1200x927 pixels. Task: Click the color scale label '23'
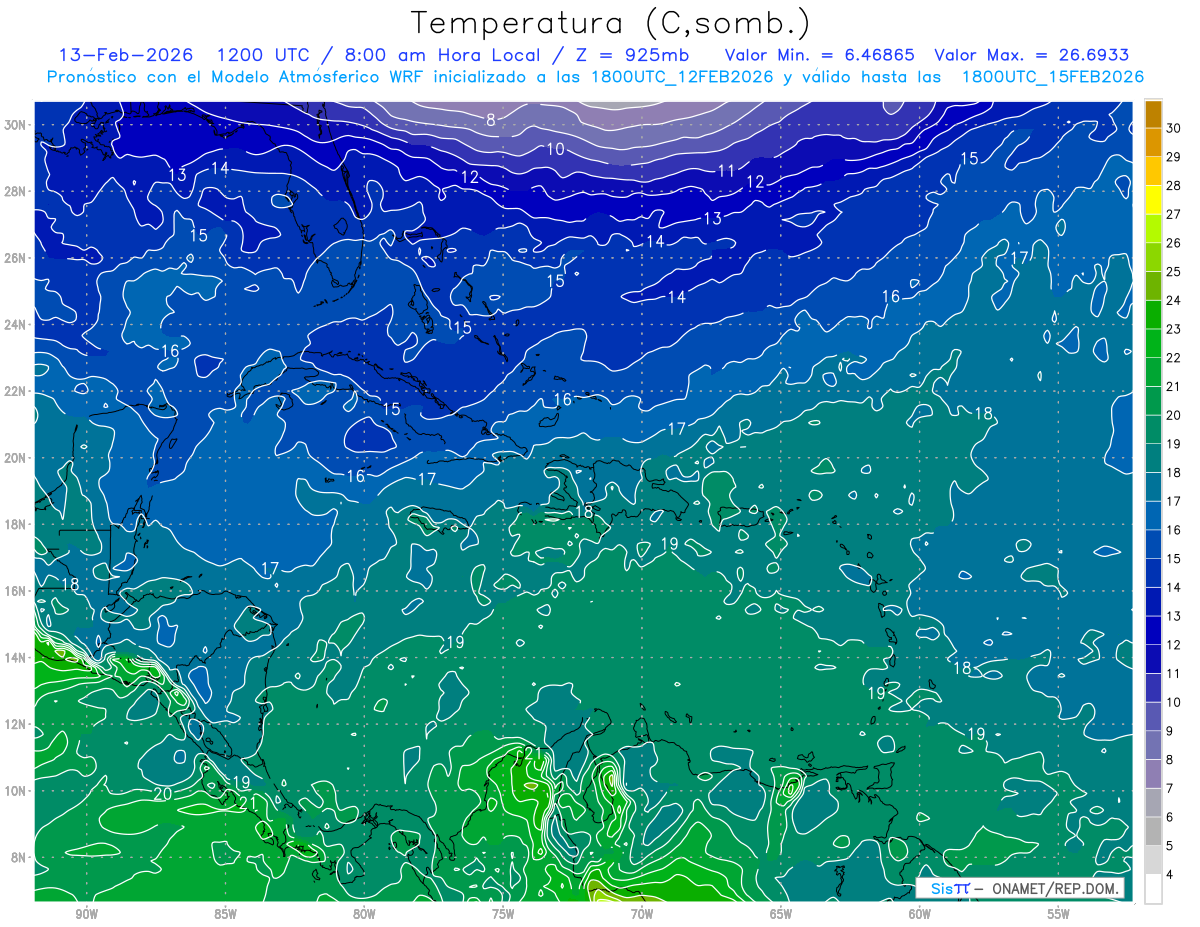(x=1174, y=328)
